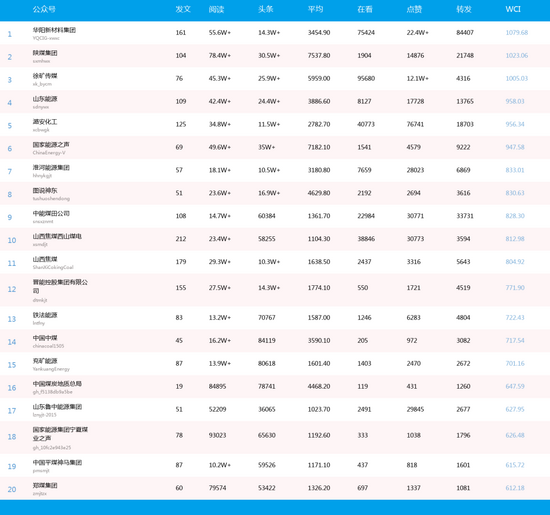Select reading count 78.4W+
Screen dimensions: 550x515
220,55
